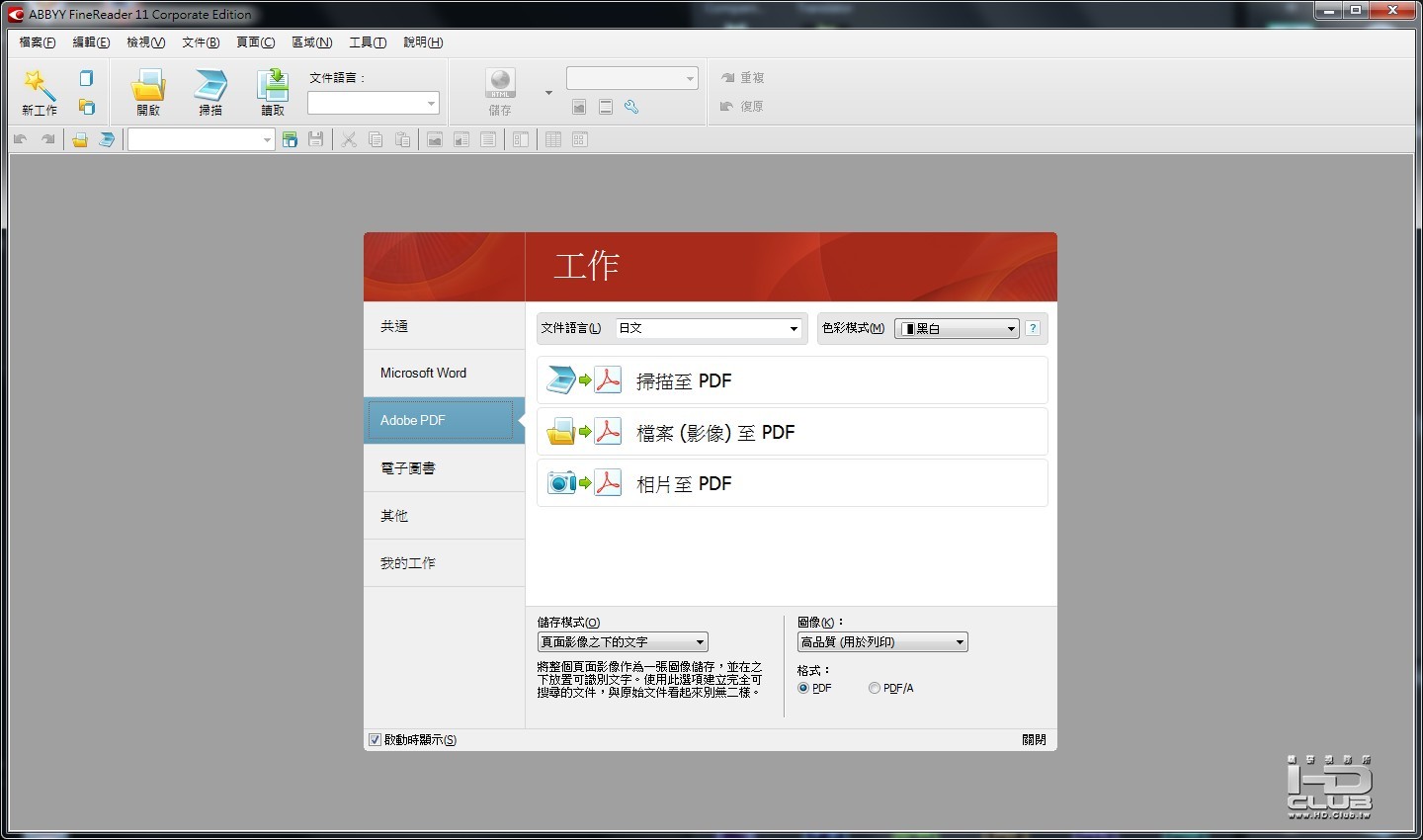
Task: Select the PDF format radio button
Action: tap(803, 689)
